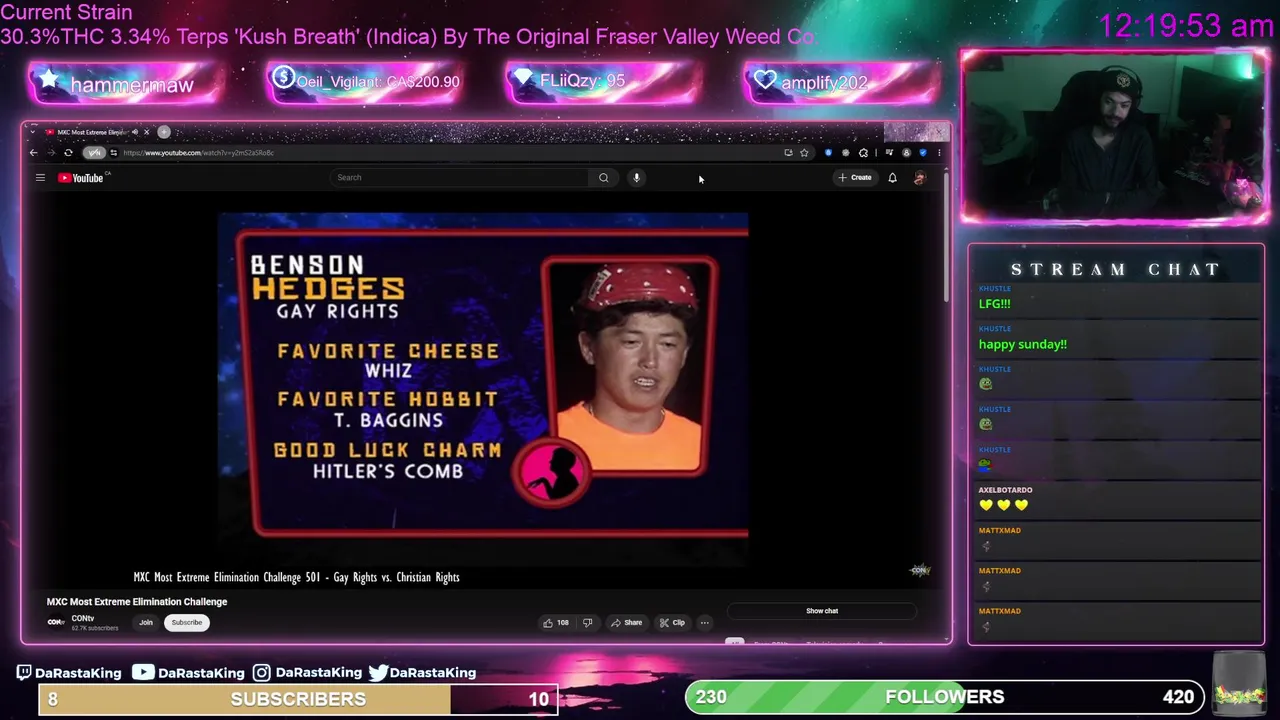Open the browser three-dot menu

point(938,153)
